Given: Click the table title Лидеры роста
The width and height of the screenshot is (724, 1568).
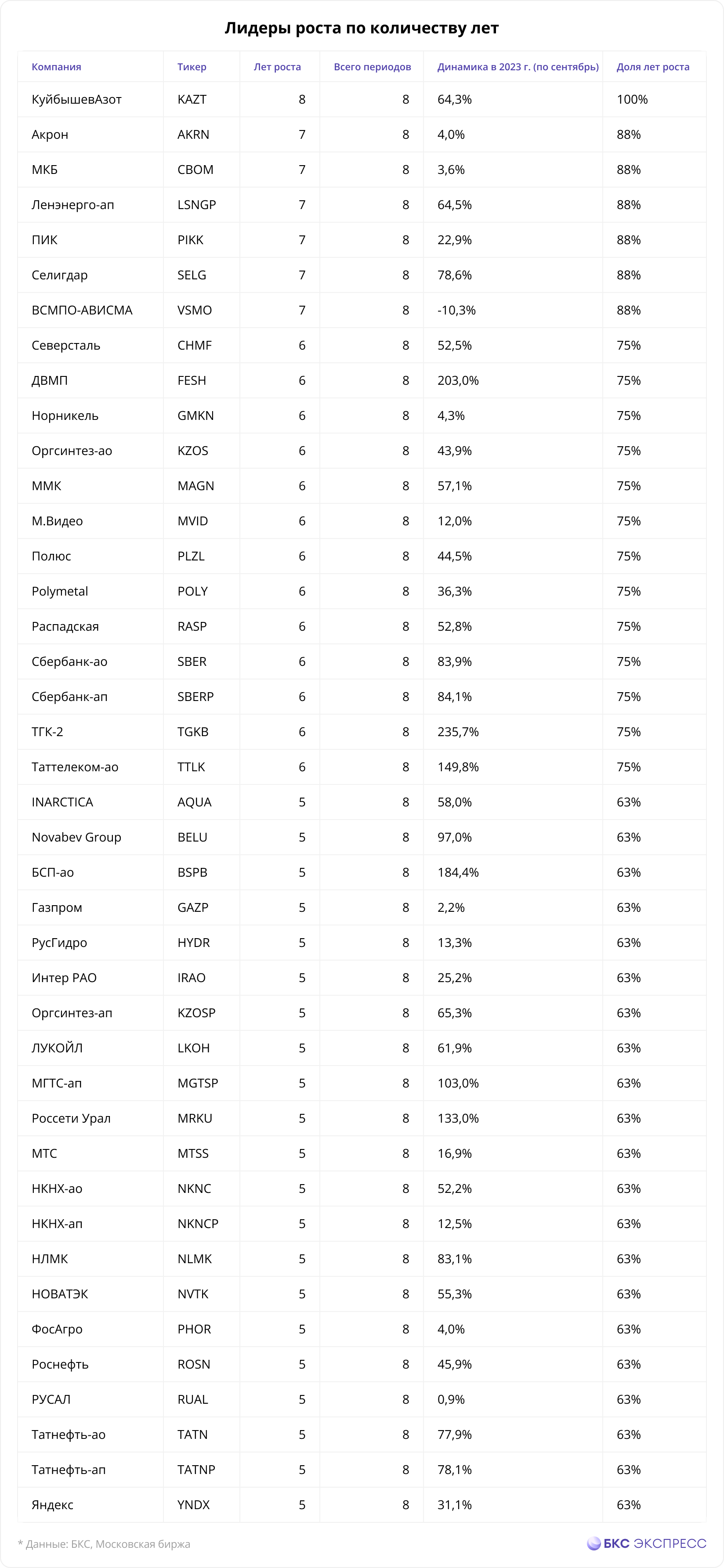Looking at the screenshot, I should [362, 28].
